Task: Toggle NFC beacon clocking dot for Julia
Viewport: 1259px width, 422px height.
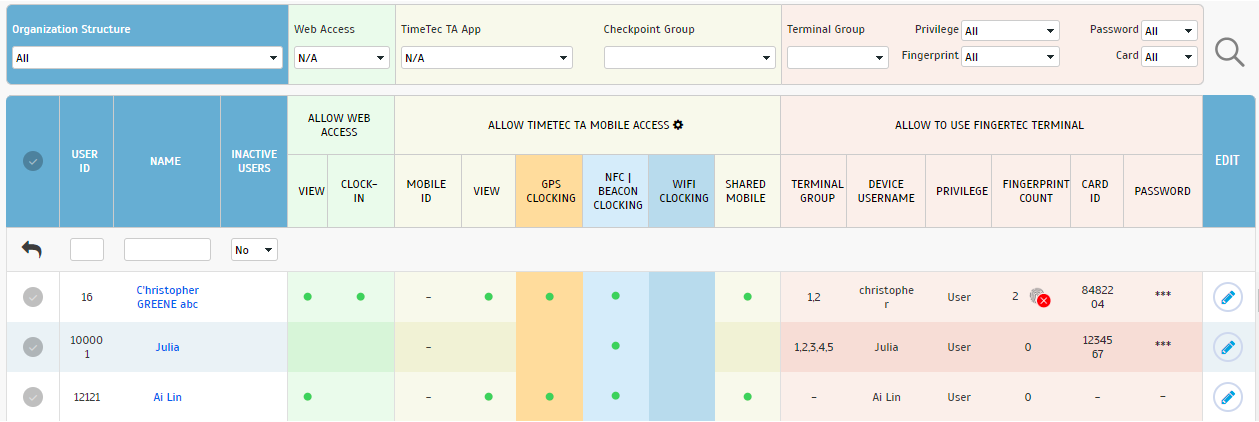Action: coord(616,346)
